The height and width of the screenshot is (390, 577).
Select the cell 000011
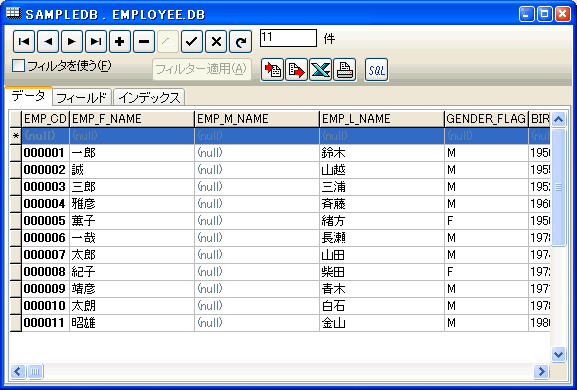click(x=45, y=323)
